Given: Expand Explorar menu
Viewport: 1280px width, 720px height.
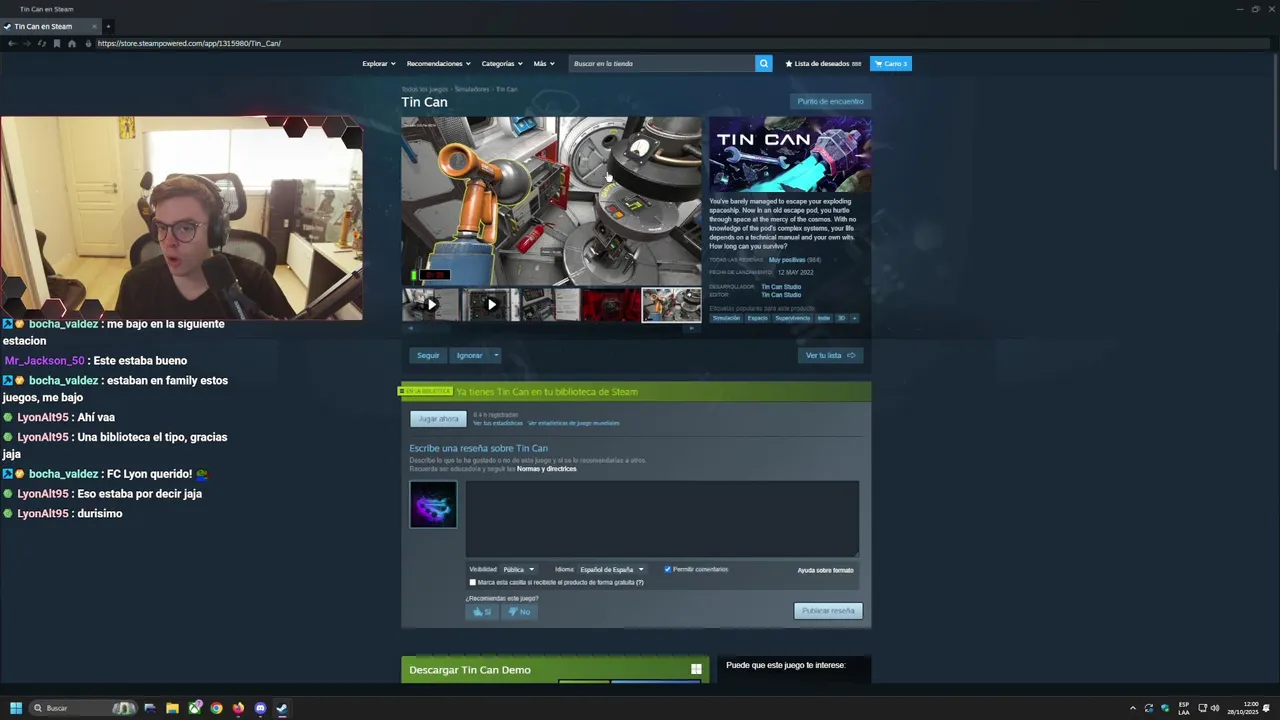Looking at the screenshot, I should tap(379, 63).
